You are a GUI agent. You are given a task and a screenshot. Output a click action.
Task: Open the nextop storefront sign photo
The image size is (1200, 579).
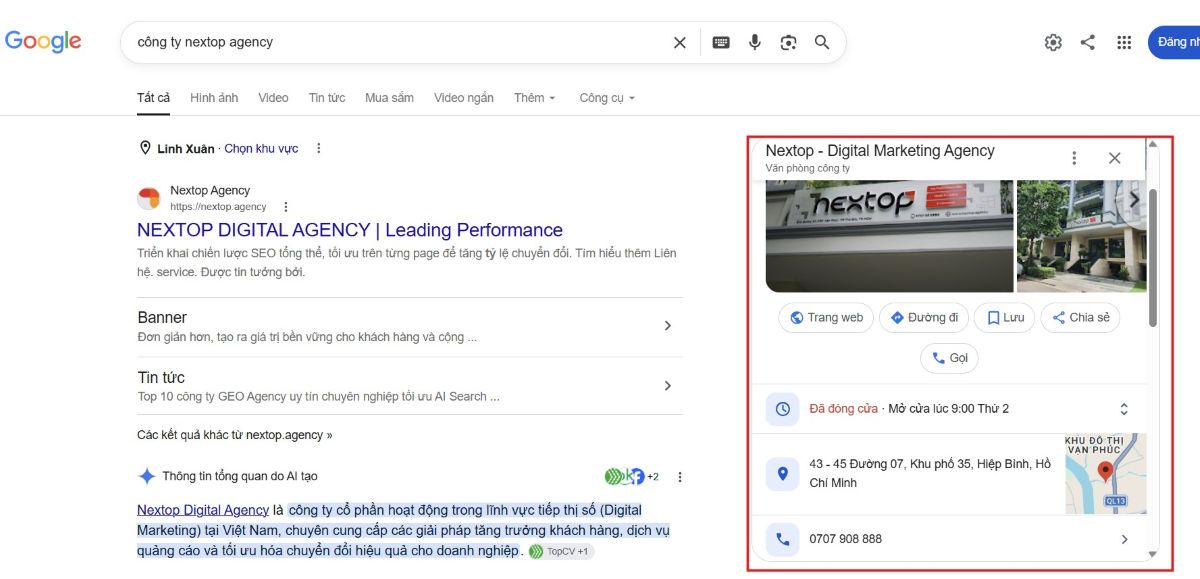point(888,236)
